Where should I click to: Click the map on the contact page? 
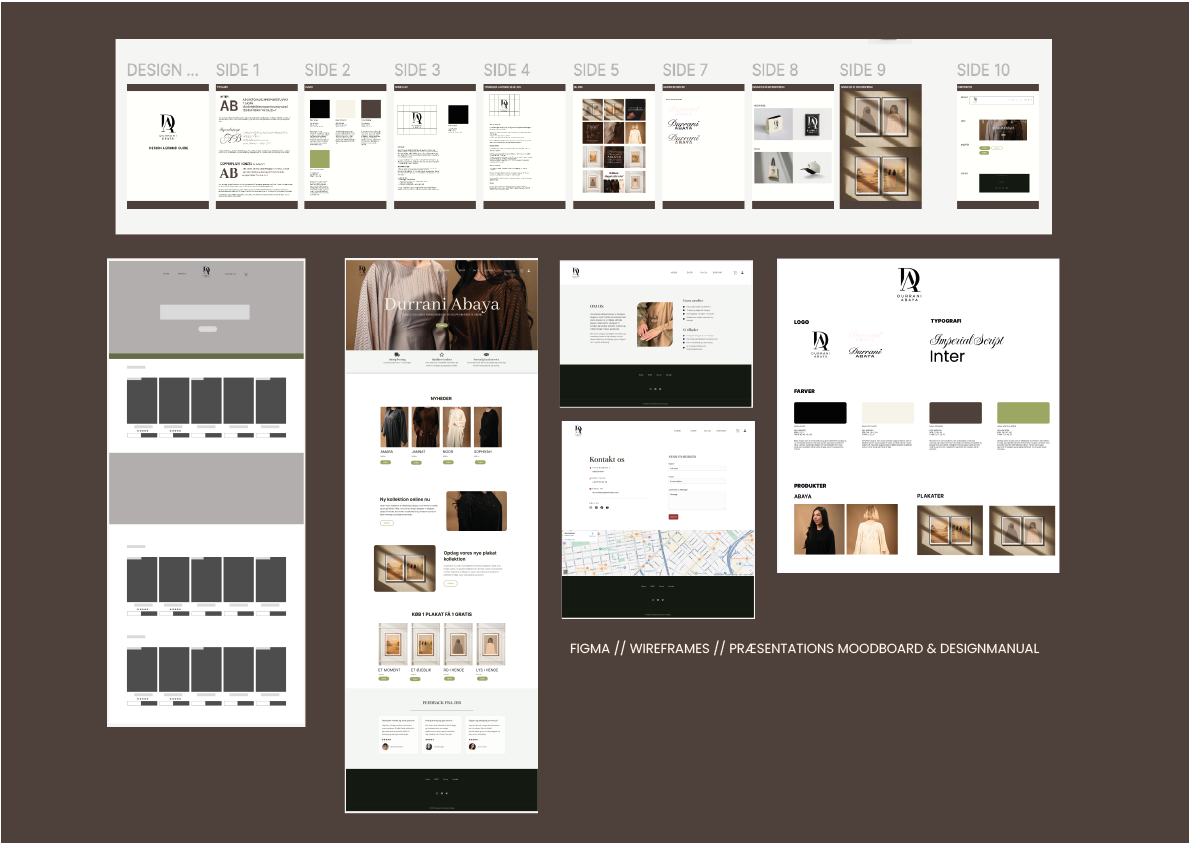[x=658, y=553]
